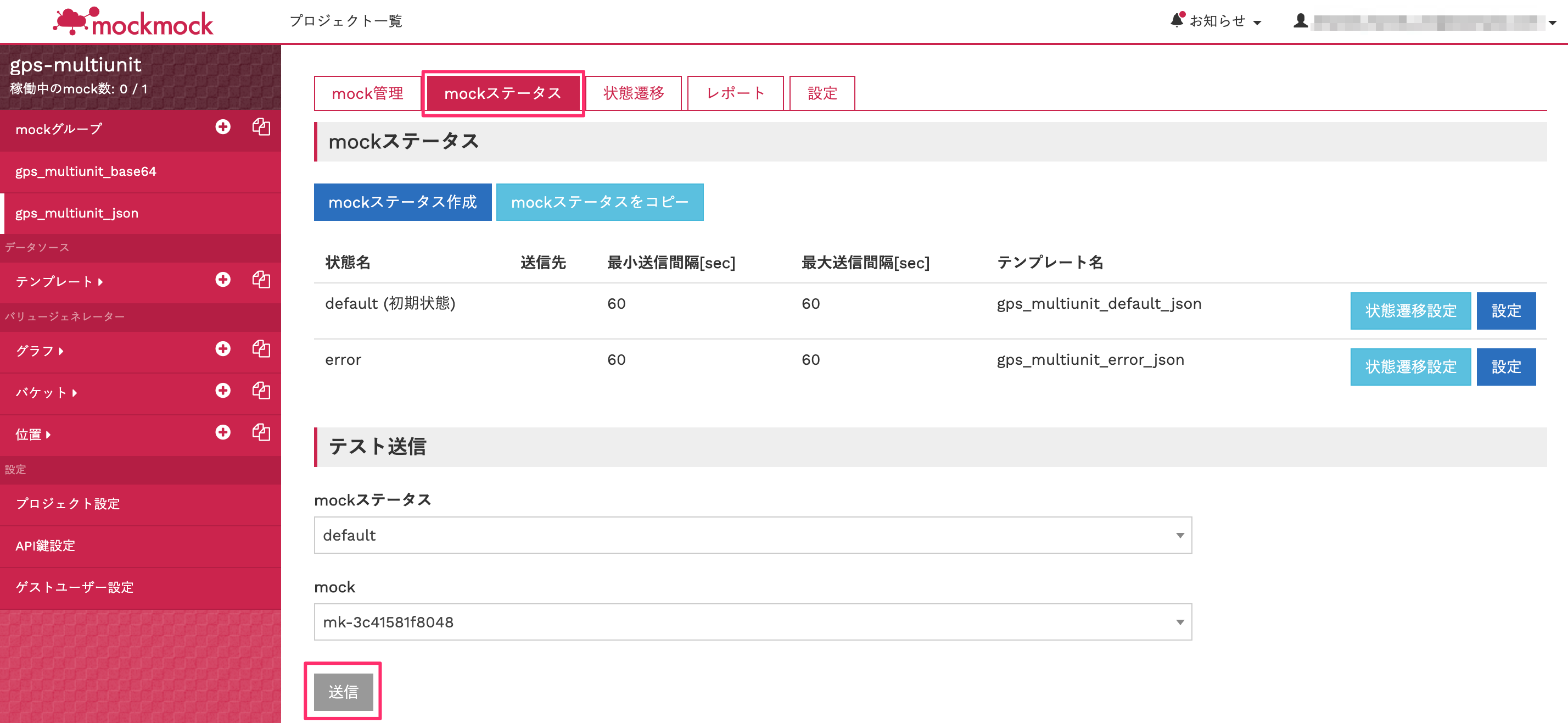The image size is (1568, 723).
Task: Open the レポート tab
Action: 735,93
